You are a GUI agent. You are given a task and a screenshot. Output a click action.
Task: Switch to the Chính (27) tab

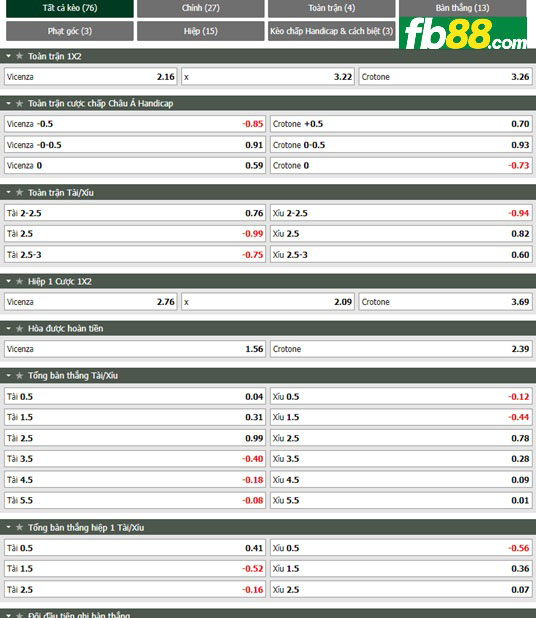pyautogui.click(x=201, y=8)
